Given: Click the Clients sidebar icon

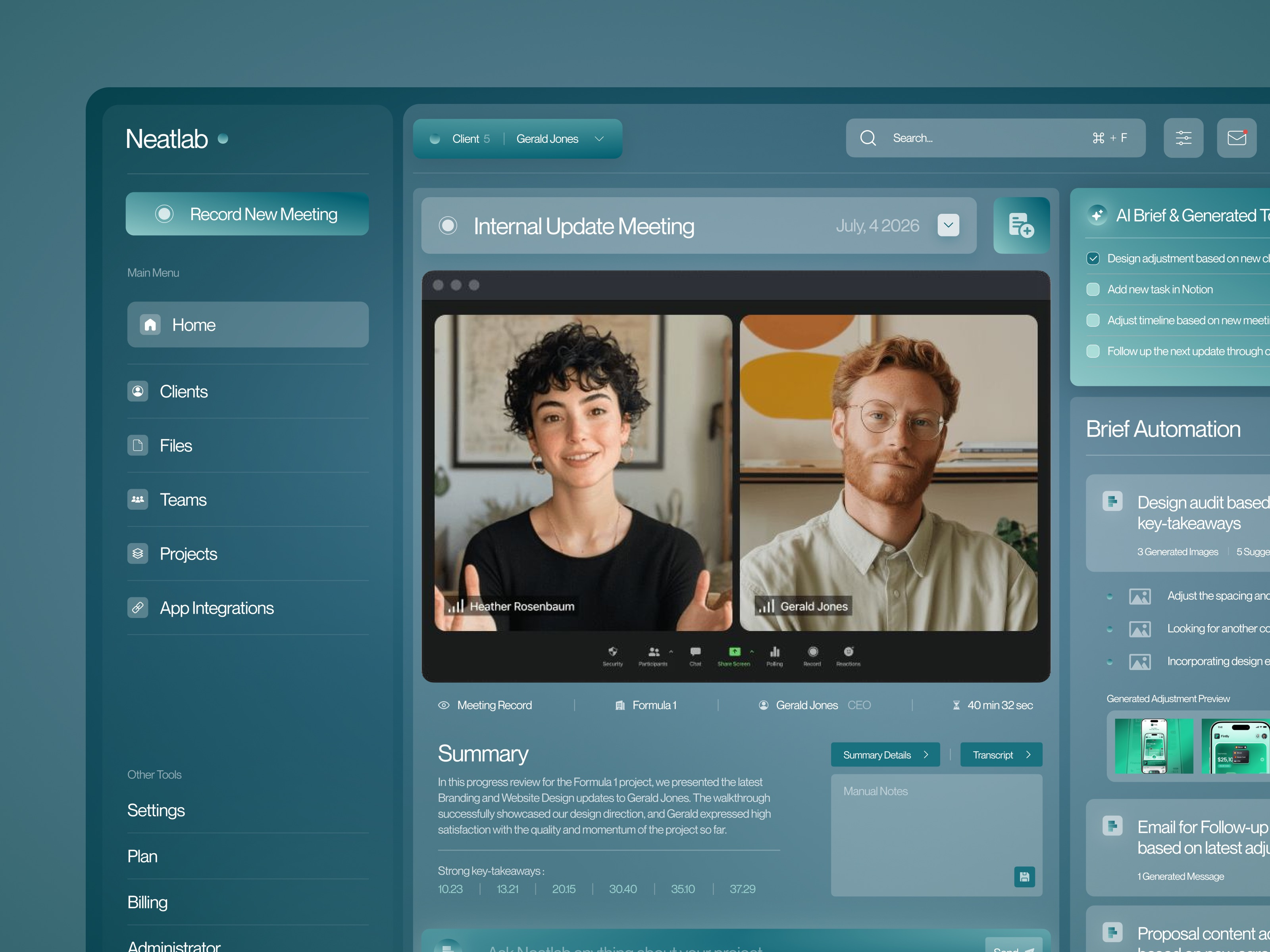Looking at the screenshot, I should [x=138, y=392].
